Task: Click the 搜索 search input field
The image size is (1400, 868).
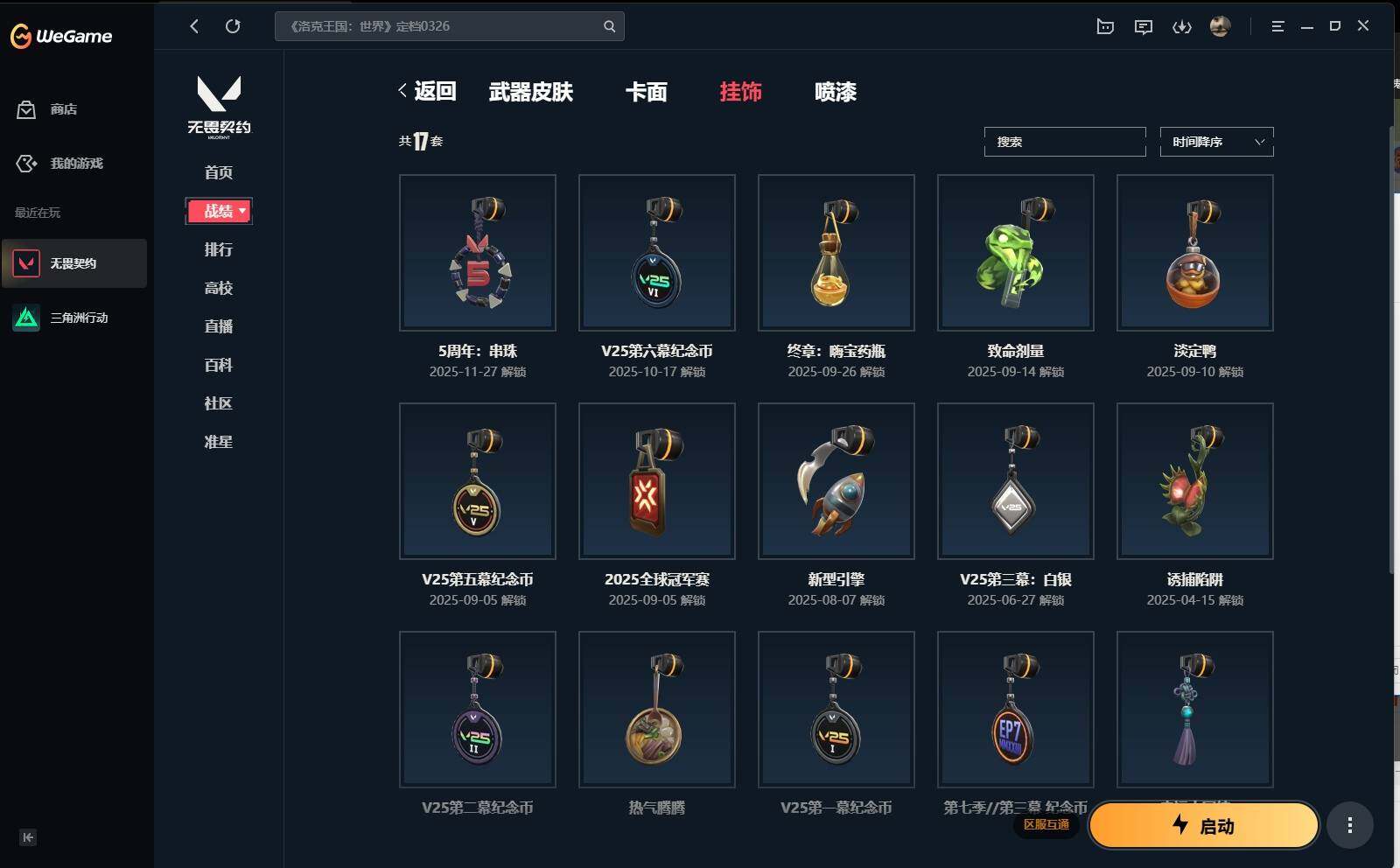Action: pos(1065,142)
